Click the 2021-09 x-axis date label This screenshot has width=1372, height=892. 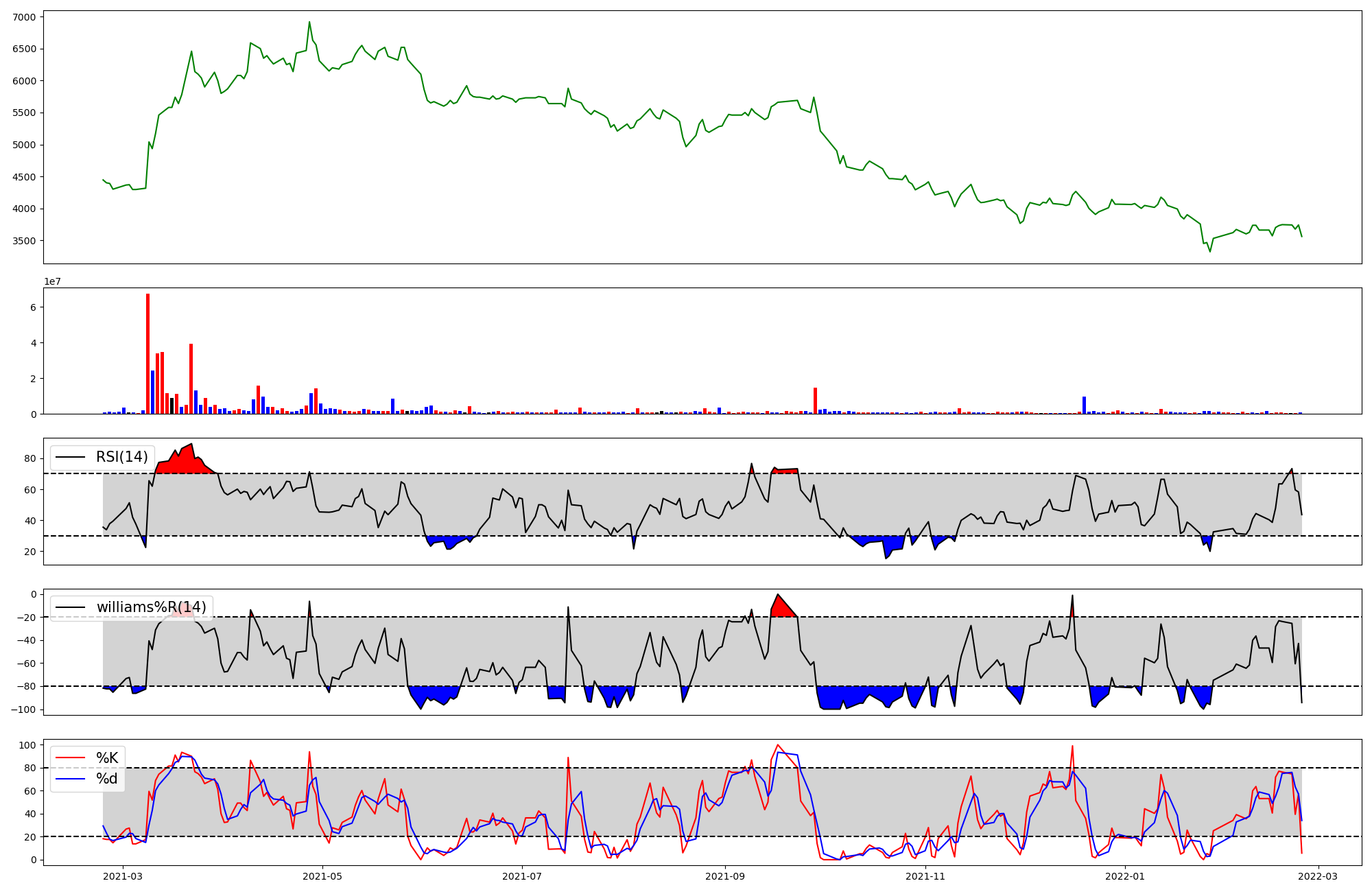pyautogui.click(x=725, y=876)
